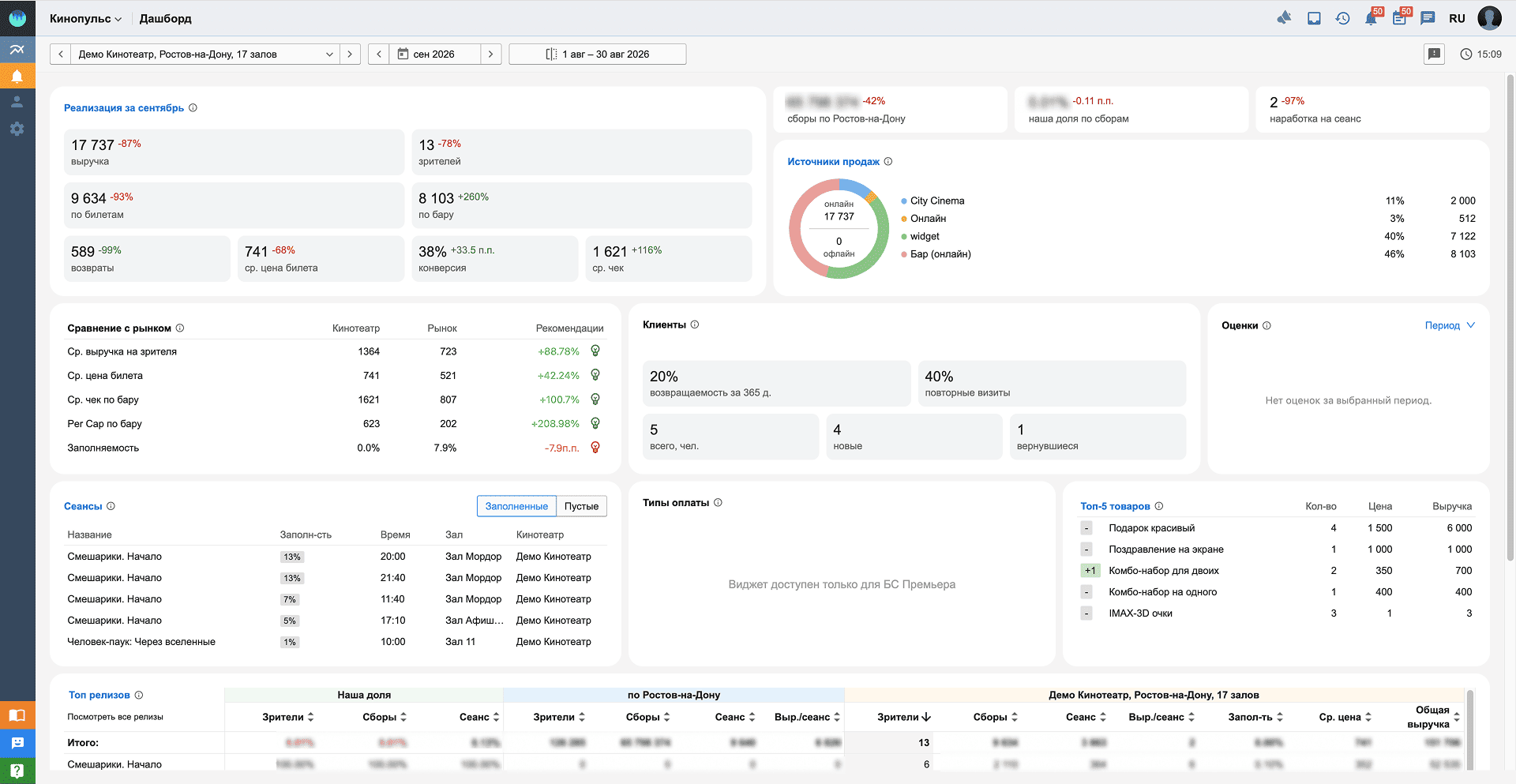Sort Наша доля by Сборы column
The width and height of the screenshot is (1516, 784).
pyautogui.click(x=385, y=717)
